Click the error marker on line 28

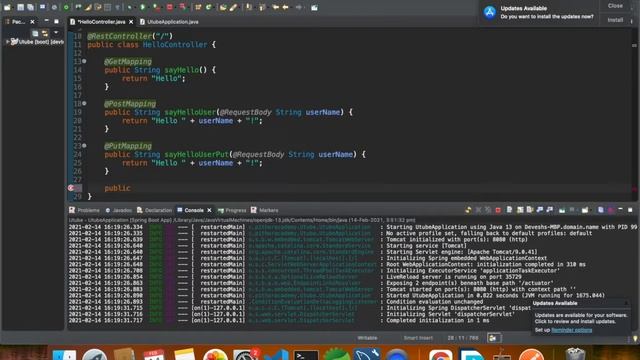(71, 188)
